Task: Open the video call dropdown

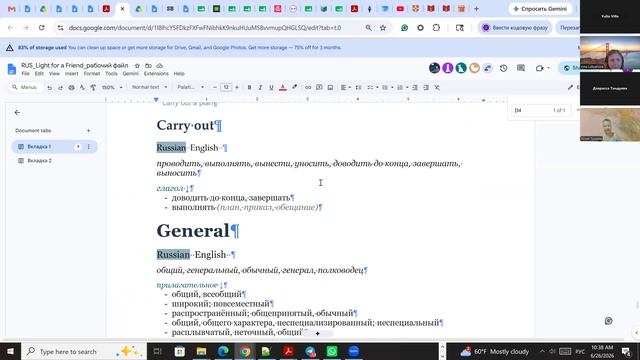Action: [549, 68]
